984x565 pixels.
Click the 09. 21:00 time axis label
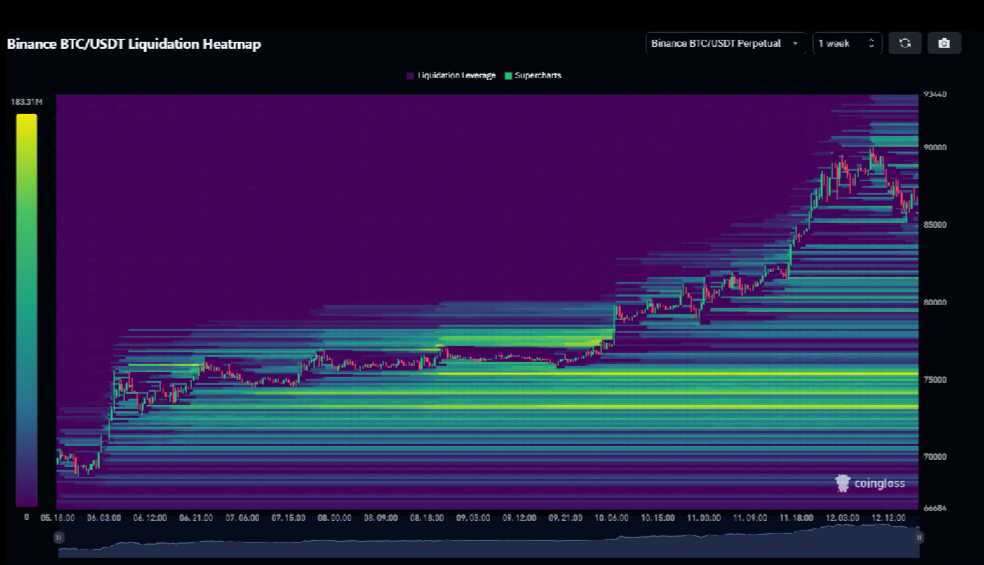click(x=565, y=518)
